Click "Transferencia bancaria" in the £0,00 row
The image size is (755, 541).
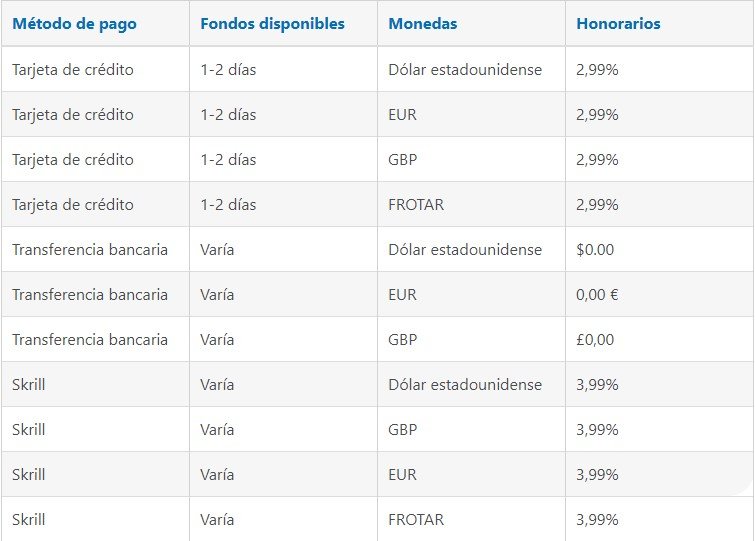coord(90,340)
